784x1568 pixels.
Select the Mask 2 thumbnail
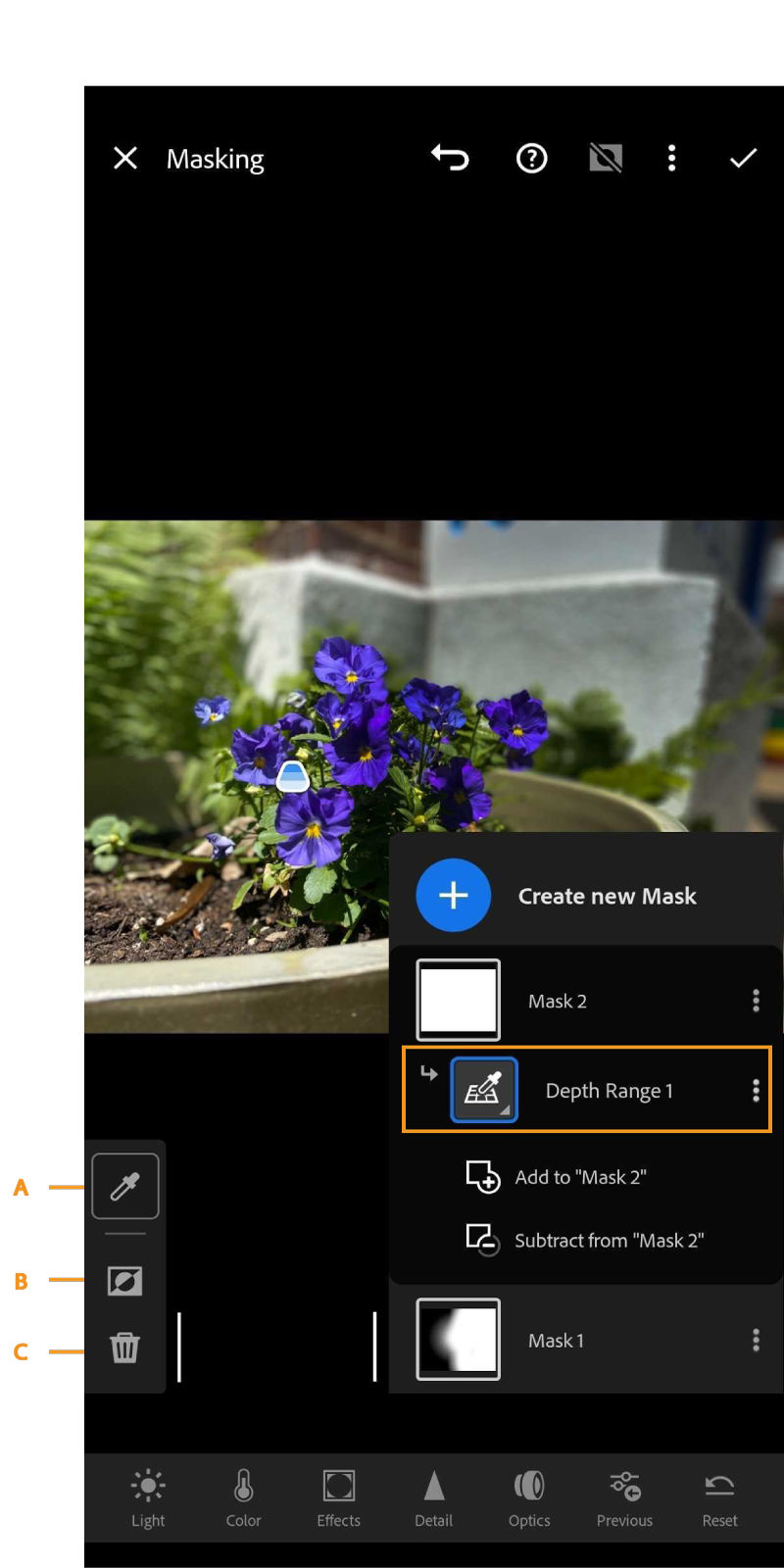tap(458, 1000)
